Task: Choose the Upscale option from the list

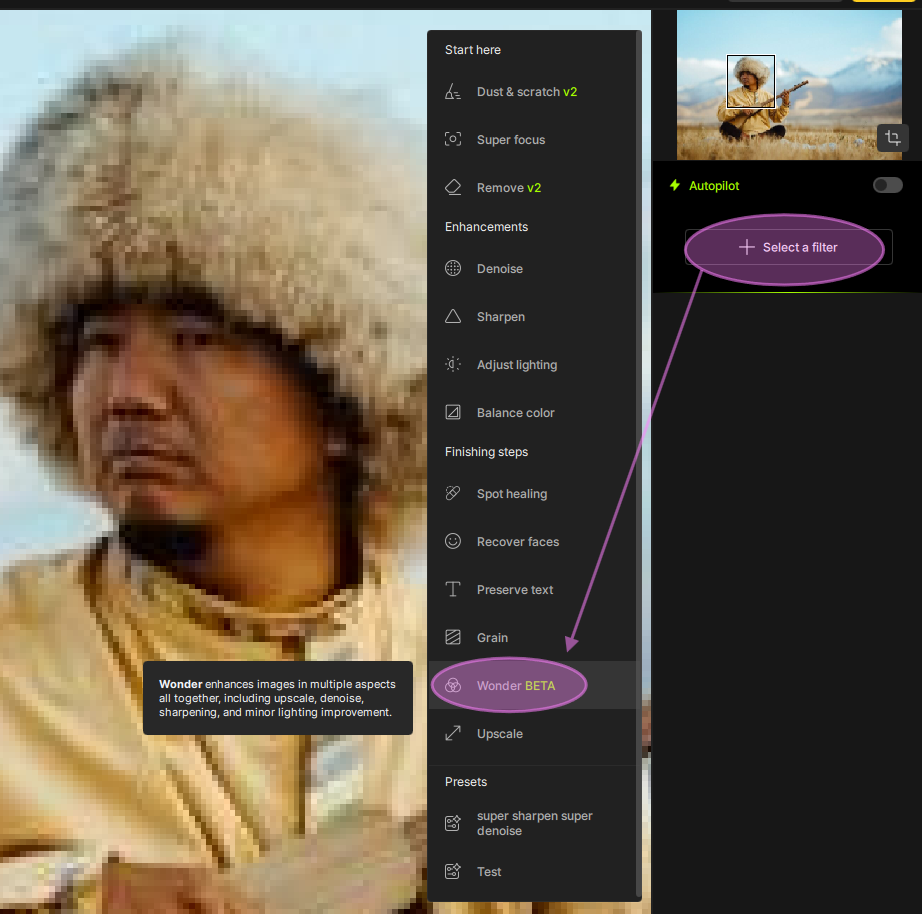Action: pyautogui.click(x=498, y=733)
